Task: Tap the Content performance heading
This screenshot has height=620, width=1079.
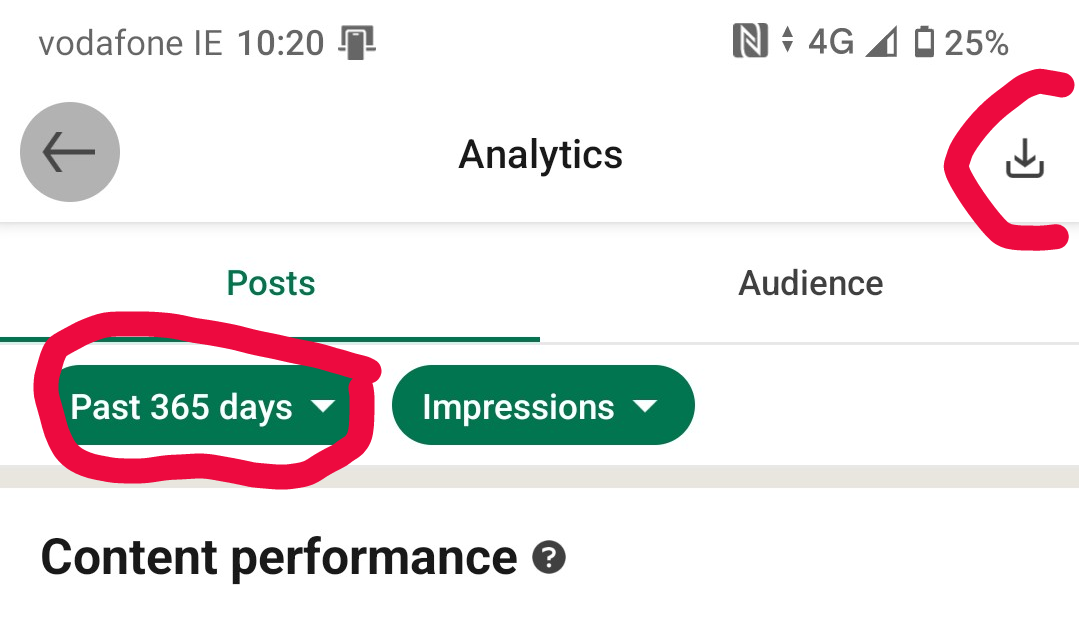Action: [279, 557]
